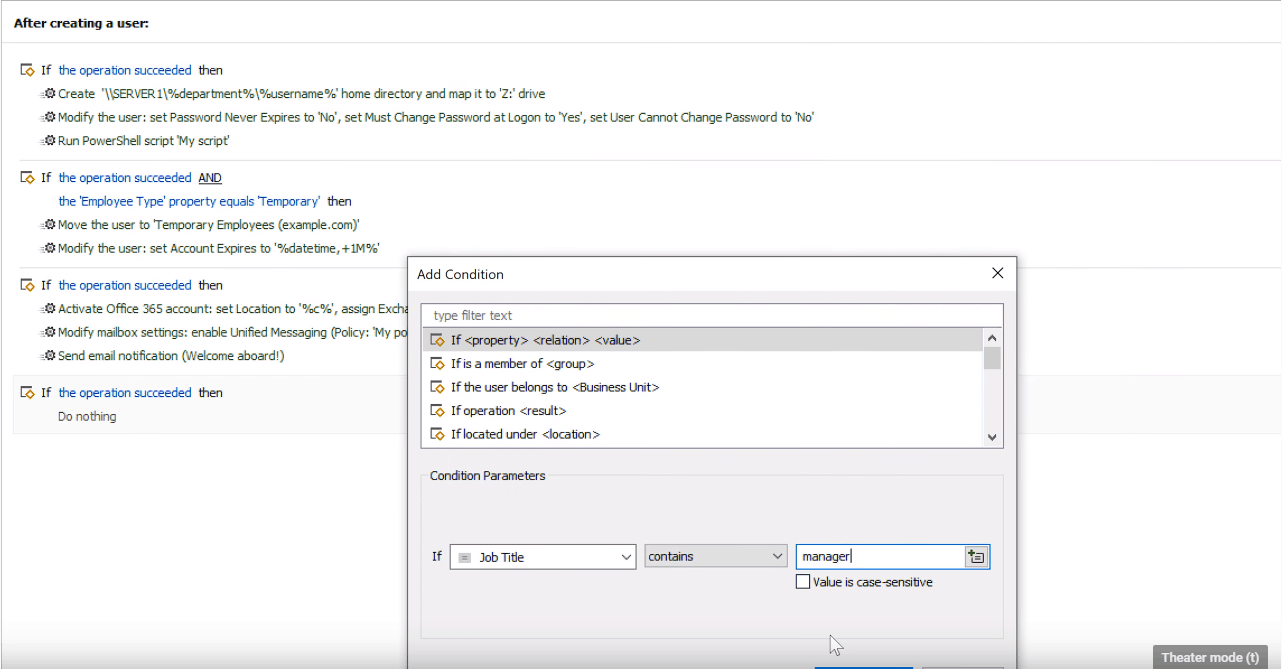Click the 'type filter text' search field

[x=711, y=316]
